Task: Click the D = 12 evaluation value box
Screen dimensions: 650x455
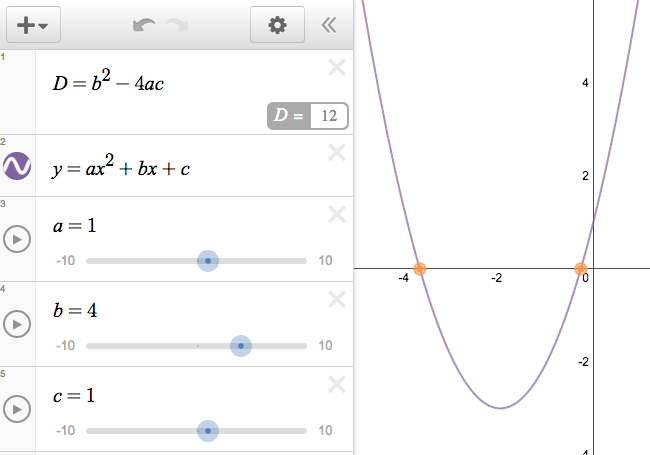Action: pos(328,116)
